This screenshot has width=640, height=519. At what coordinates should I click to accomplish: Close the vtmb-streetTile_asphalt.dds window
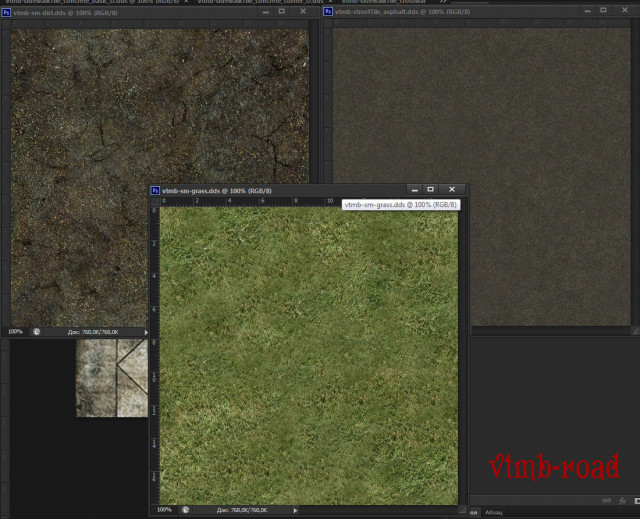[x=625, y=10]
